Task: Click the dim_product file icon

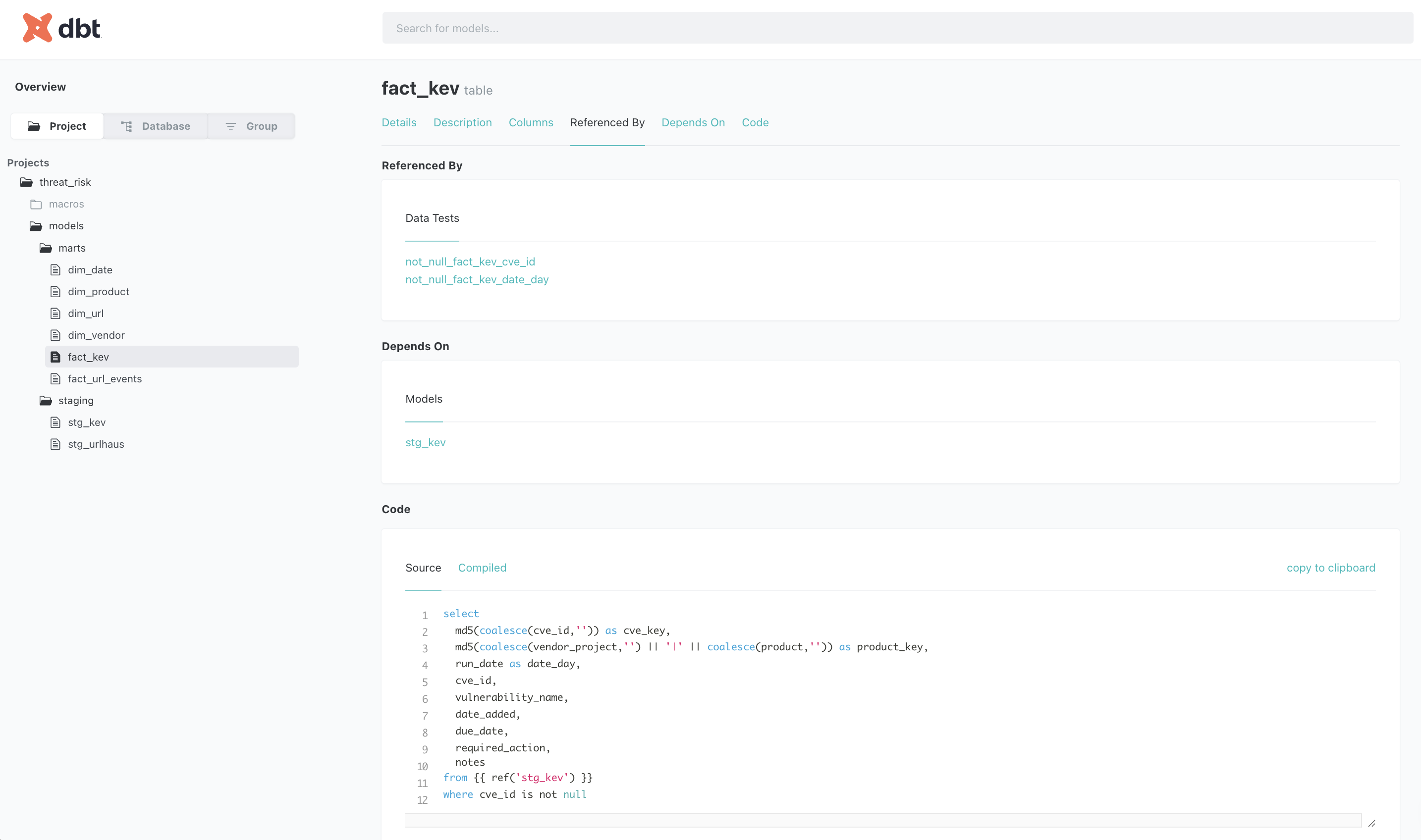Action: tap(55, 292)
